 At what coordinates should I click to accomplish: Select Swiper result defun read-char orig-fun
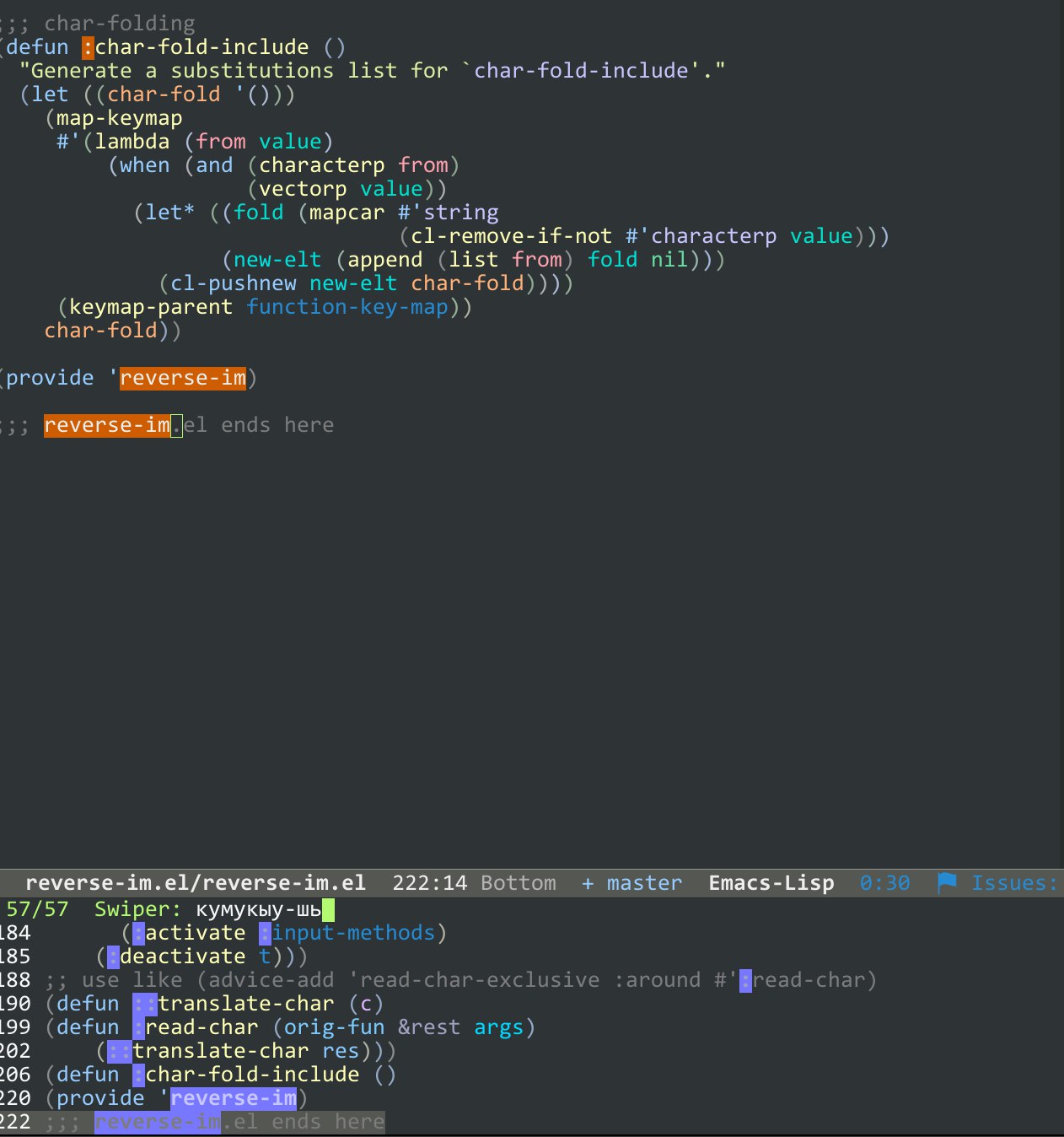[x=532, y=1027]
